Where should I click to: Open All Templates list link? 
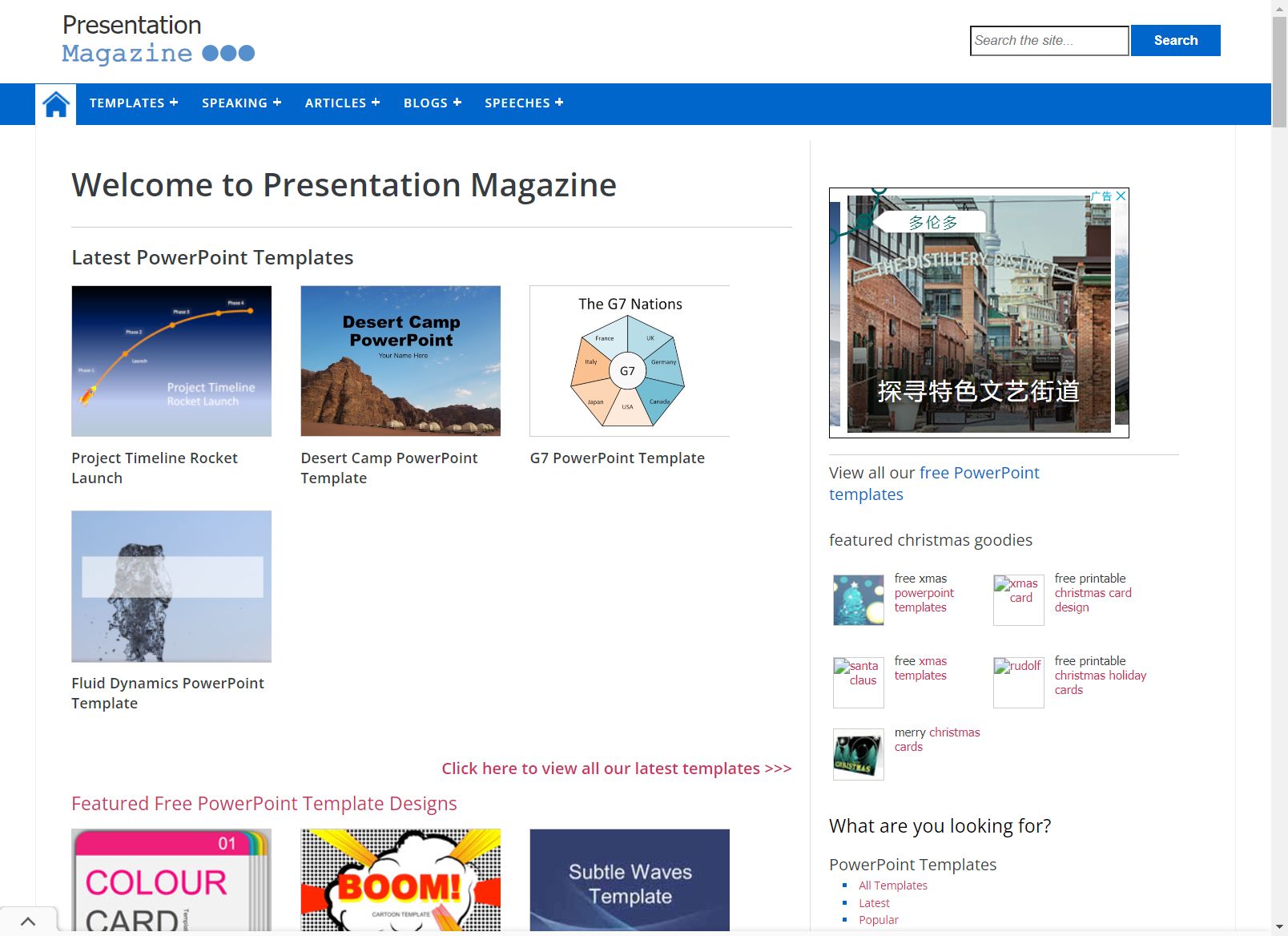pyautogui.click(x=893, y=886)
